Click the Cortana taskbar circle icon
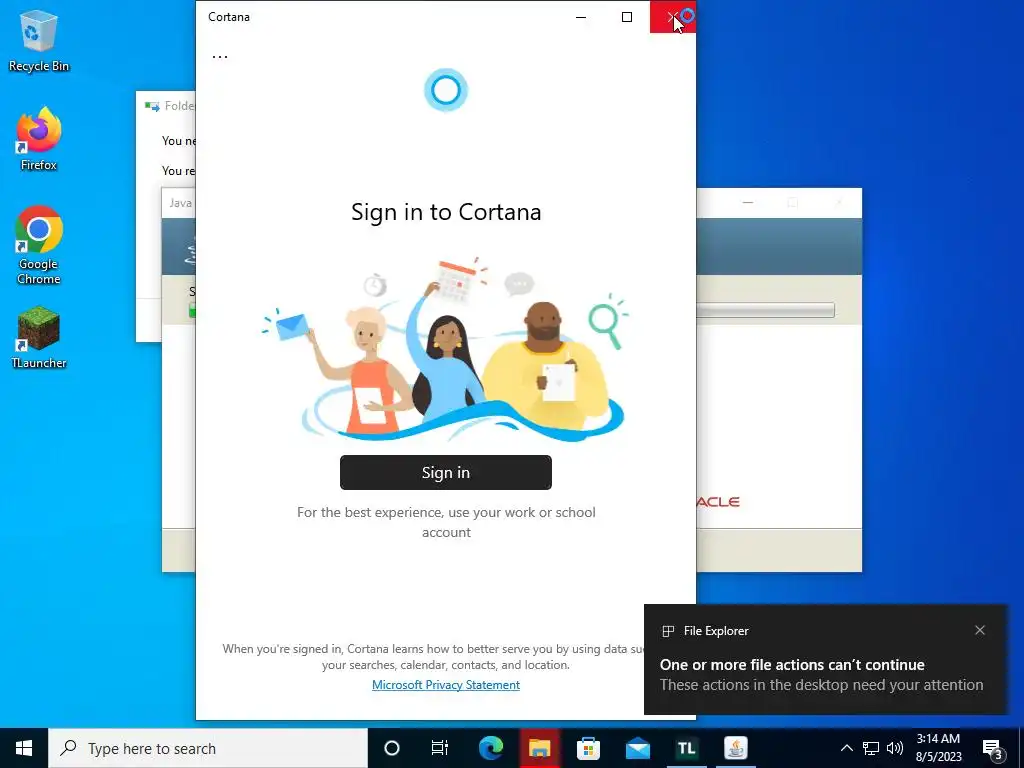1024x768 pixels. pyautogui.click(x=391, y=748)
